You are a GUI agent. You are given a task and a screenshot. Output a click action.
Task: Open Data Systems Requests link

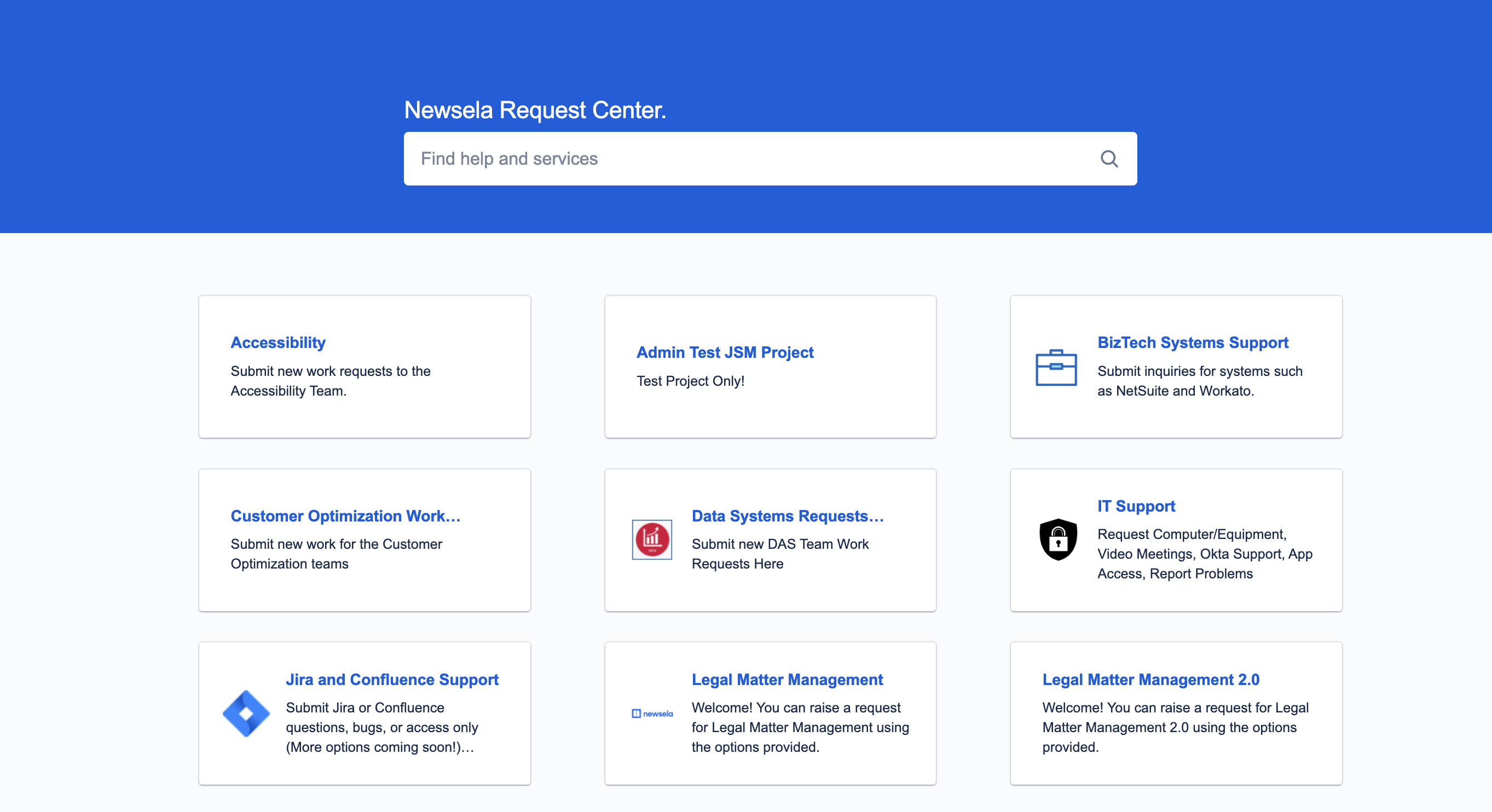787,516
